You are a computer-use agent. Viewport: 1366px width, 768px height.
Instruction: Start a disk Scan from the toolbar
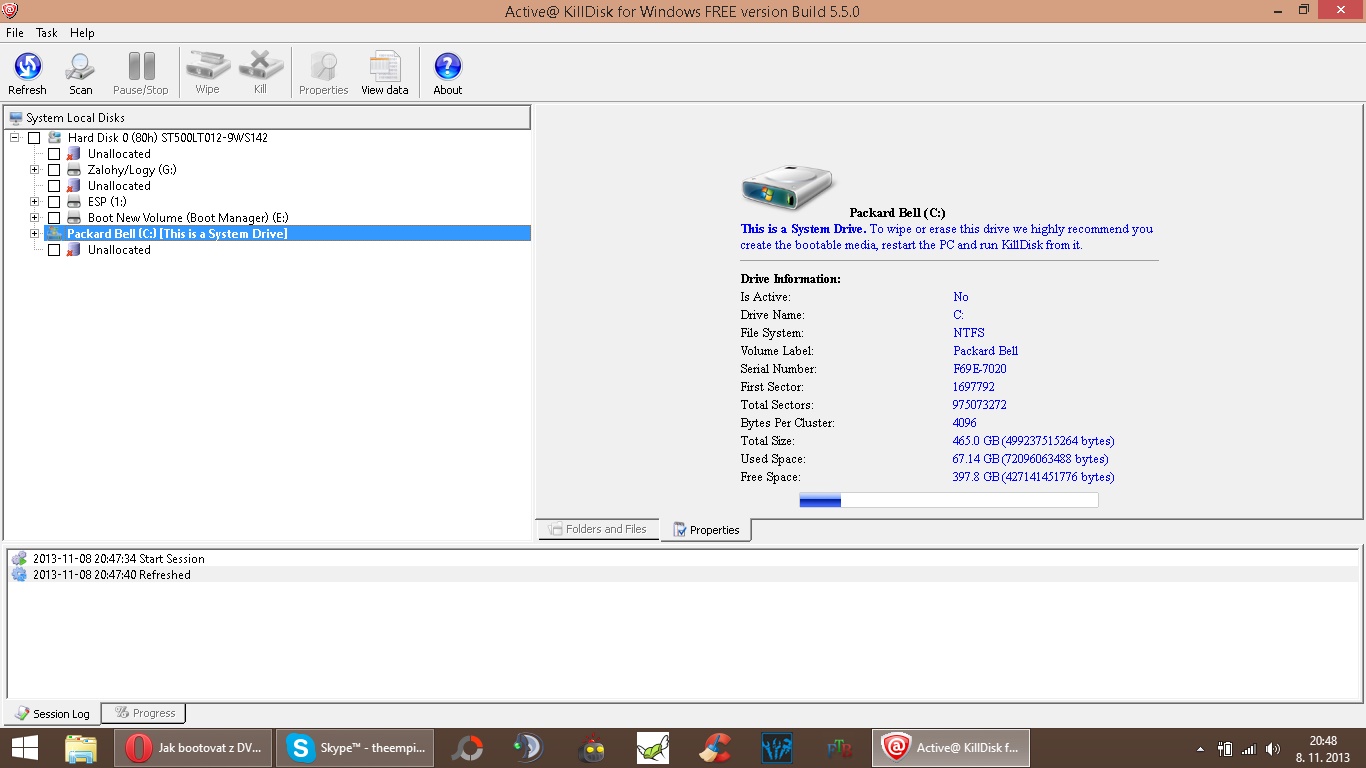pos(80,67)
